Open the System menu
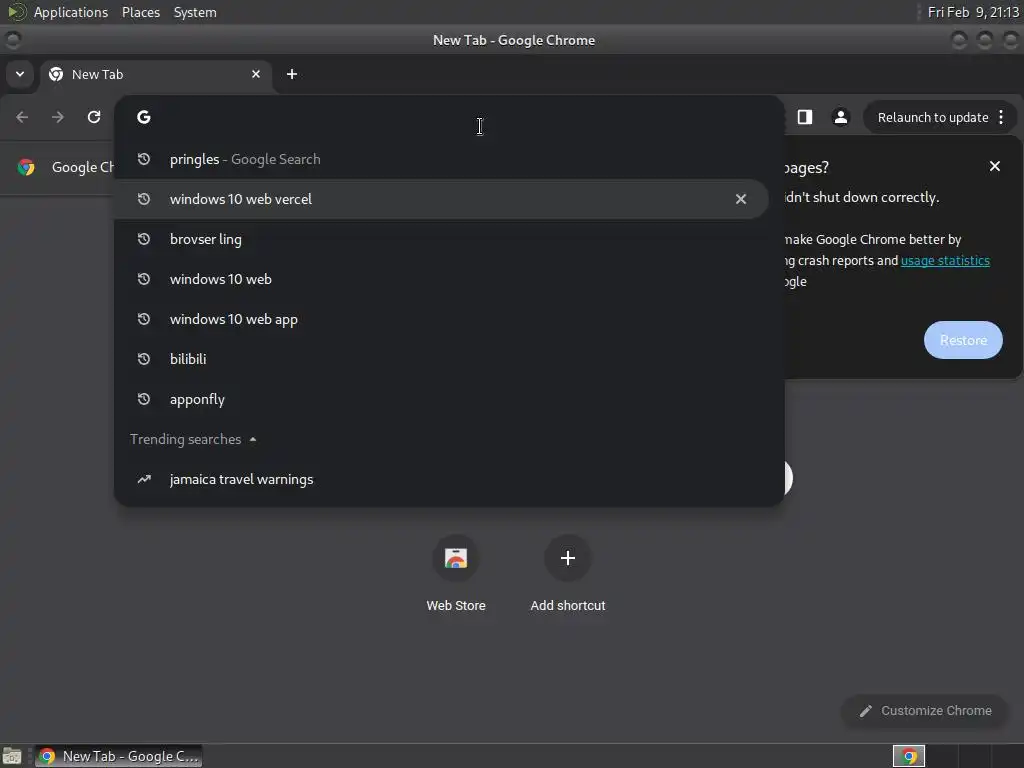This screenshot has width=1024, height=768. [x=195, y=12]
